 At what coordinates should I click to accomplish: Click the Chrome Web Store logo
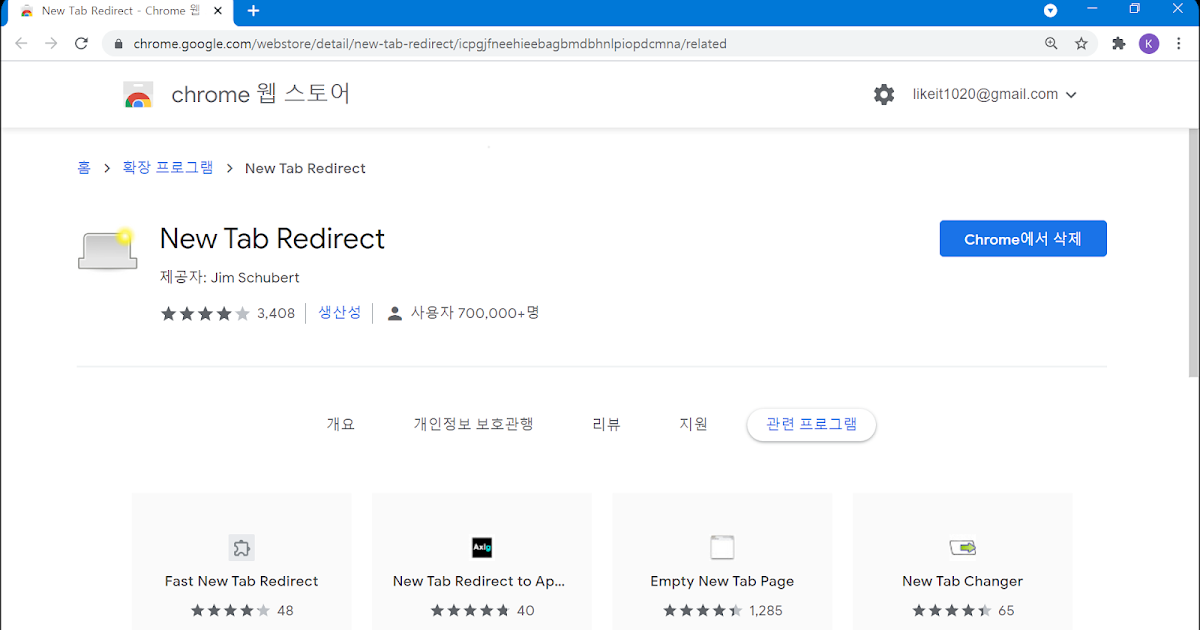pos(137,94)
